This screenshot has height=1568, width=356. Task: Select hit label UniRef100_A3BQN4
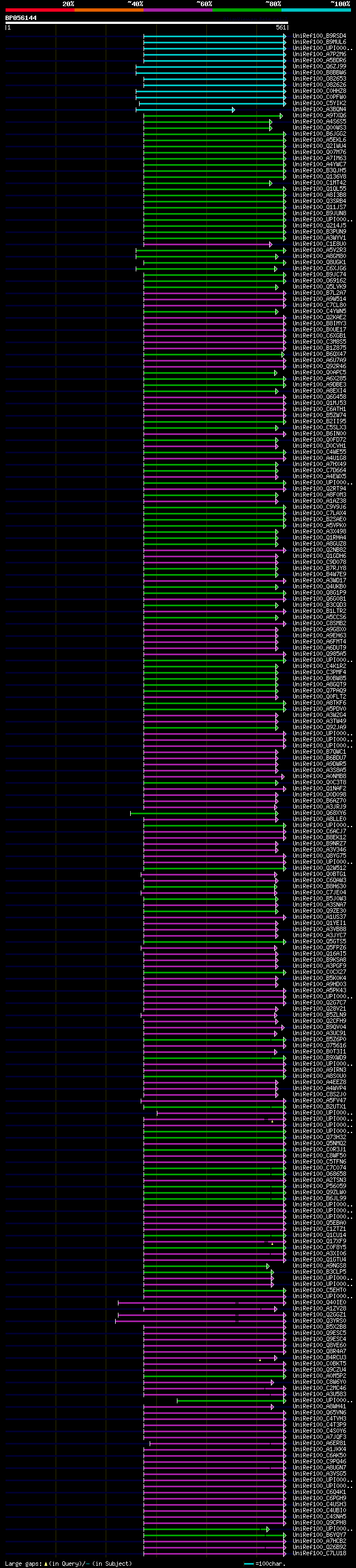click(x=319, y=110)
